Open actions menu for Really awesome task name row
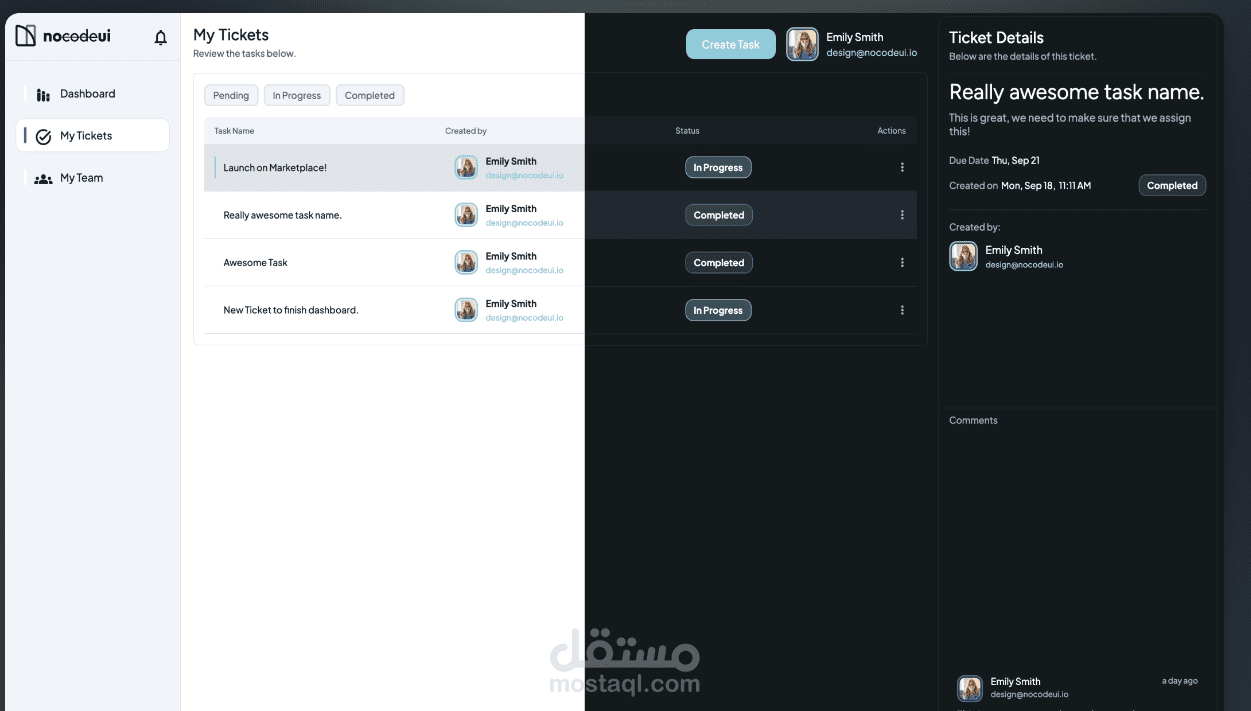This screenshot has width=1251, height=711. click(902, 215)
